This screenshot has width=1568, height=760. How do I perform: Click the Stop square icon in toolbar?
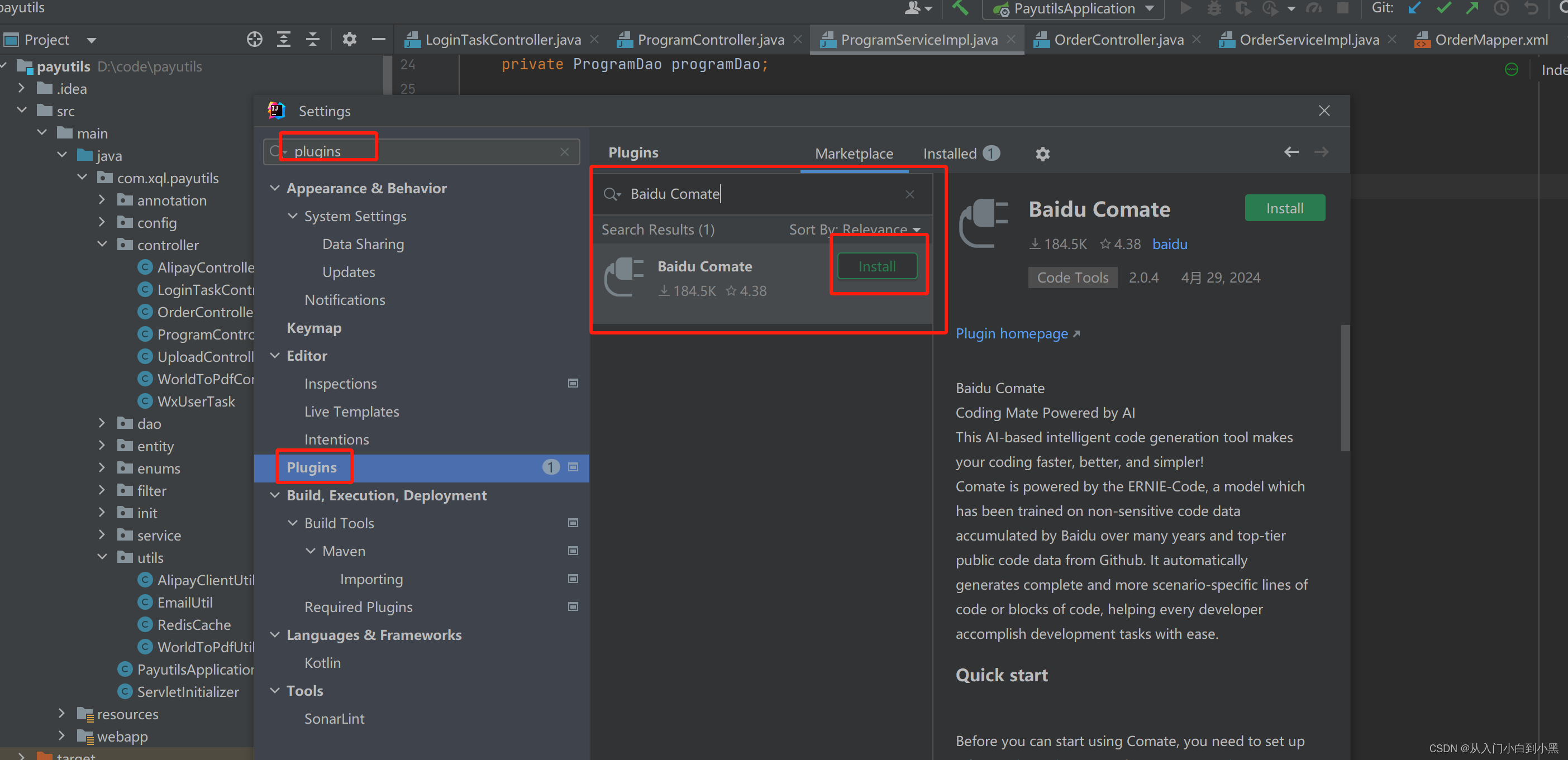tap(1342, 8)
